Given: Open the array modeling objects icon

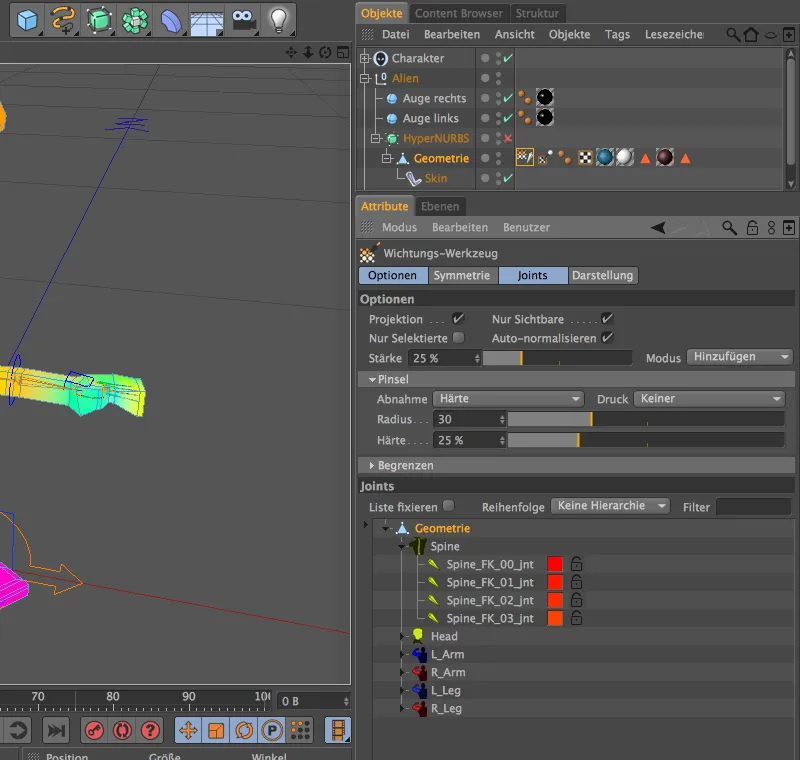Looking at the screenshot, I should tap(135, 20).
